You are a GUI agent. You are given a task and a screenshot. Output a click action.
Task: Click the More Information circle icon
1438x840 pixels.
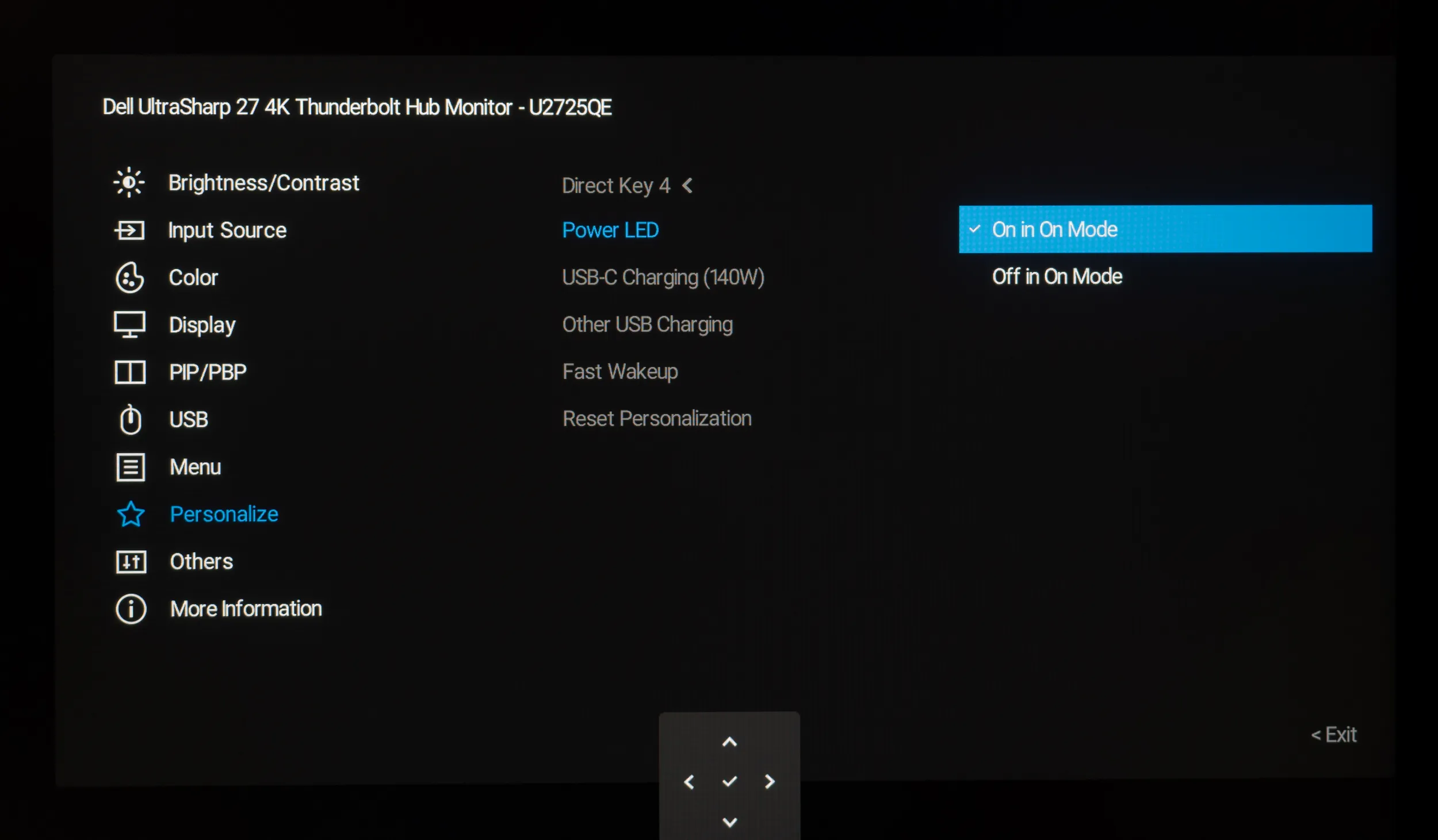(131, 609)
